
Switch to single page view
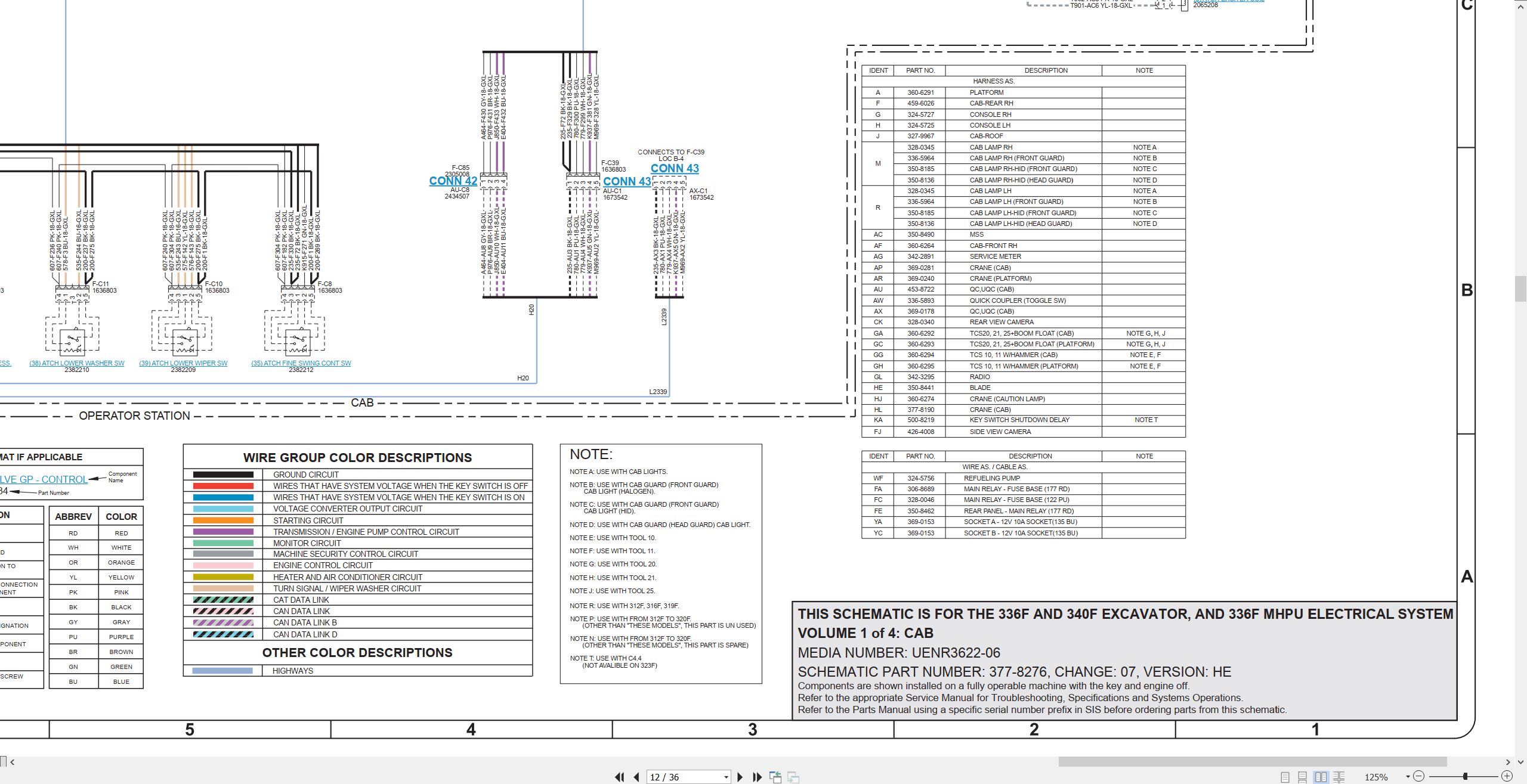pos(1285,777)
